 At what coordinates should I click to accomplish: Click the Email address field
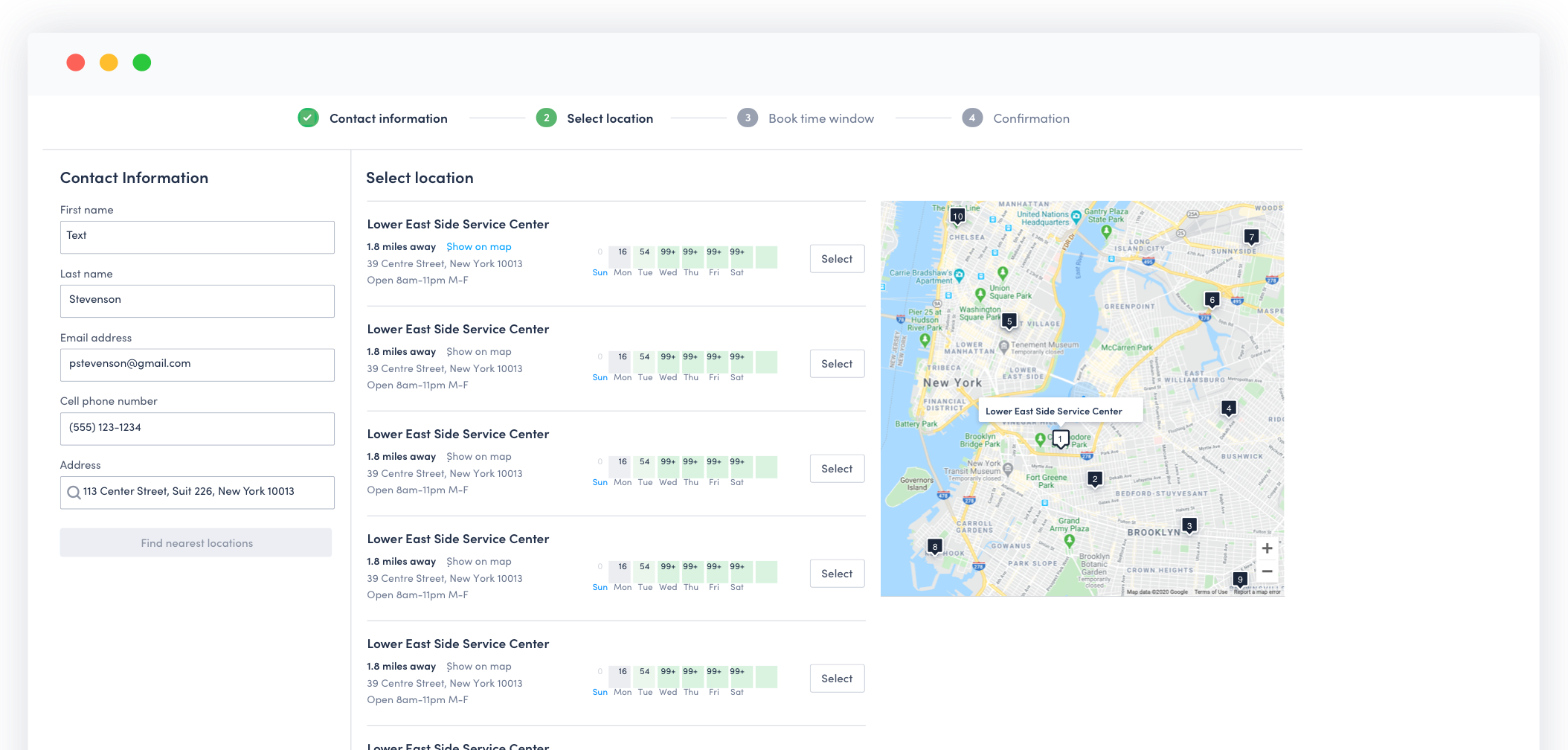(x=197, y=365)
